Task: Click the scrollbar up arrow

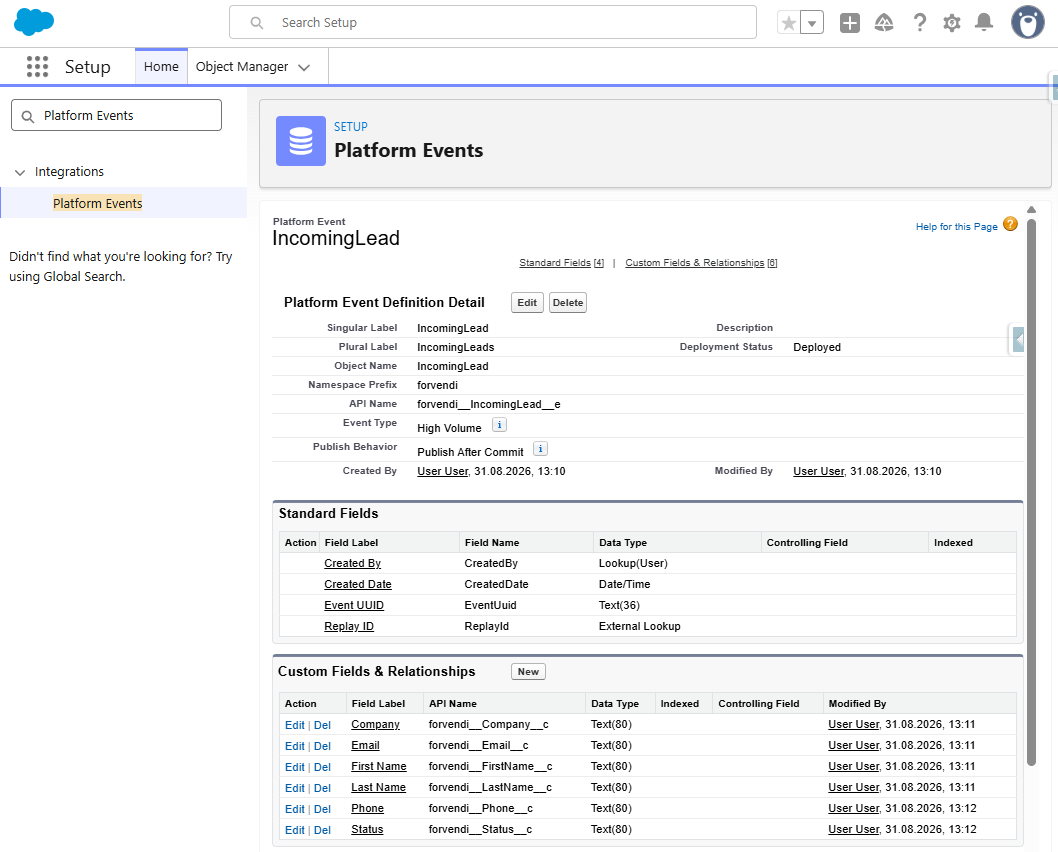Action: (1031, 209)
